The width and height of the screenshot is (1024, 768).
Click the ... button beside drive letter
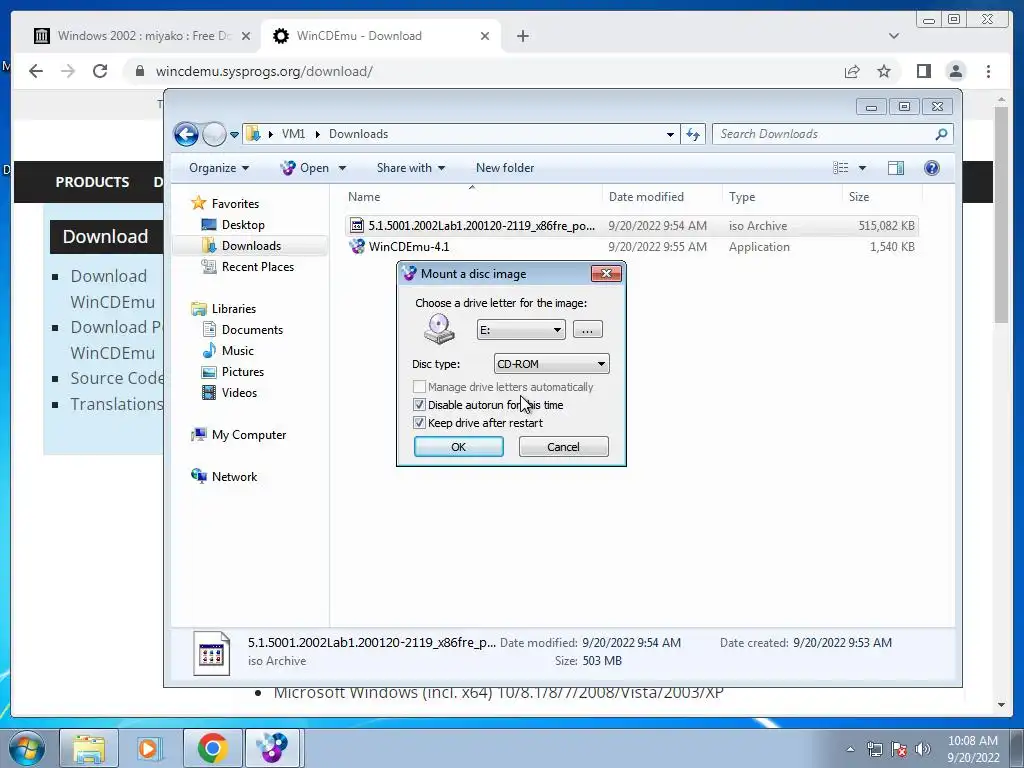[587, 330]
